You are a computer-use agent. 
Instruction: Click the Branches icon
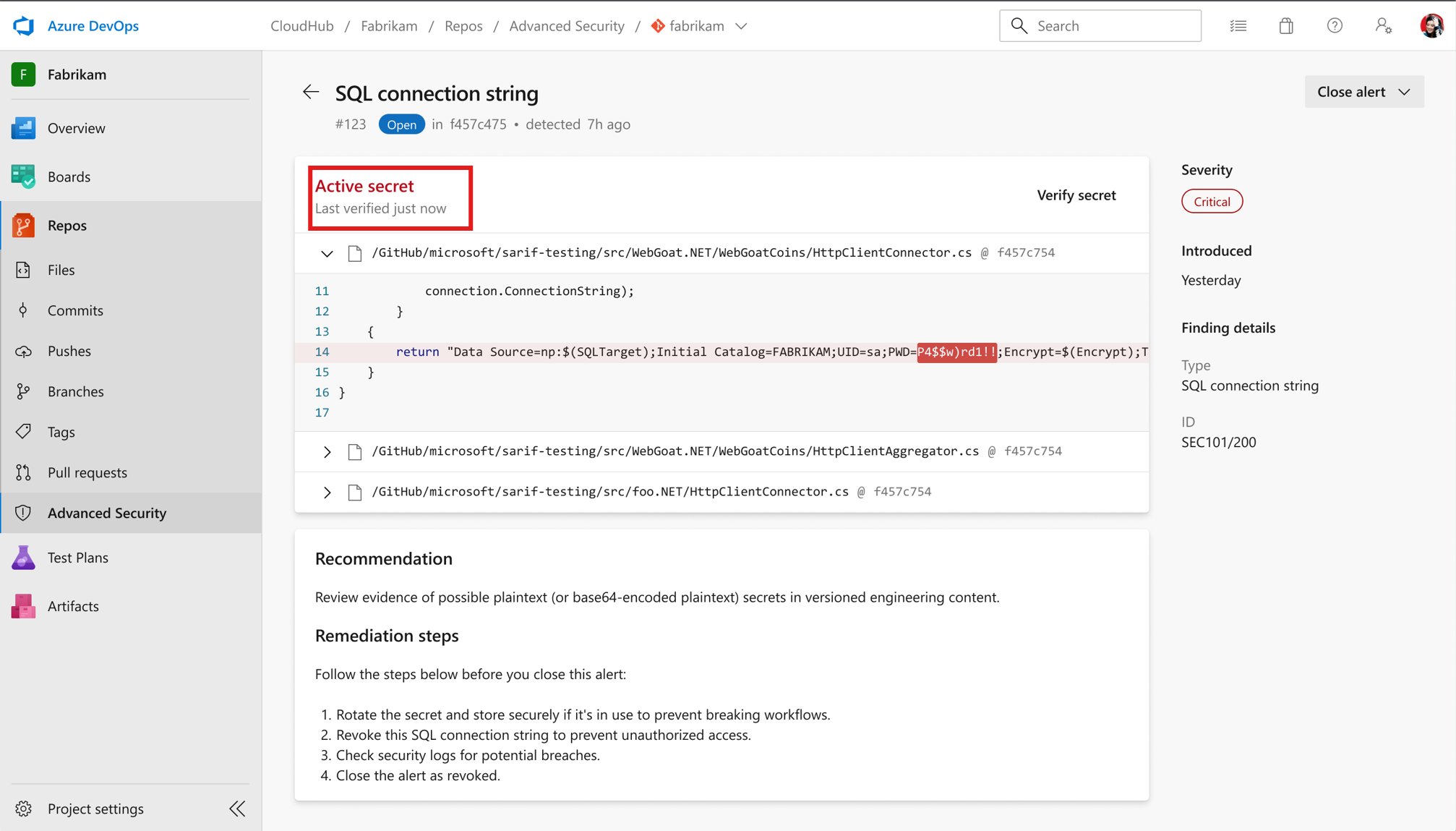pyautogui.click(x=23, y=391)
